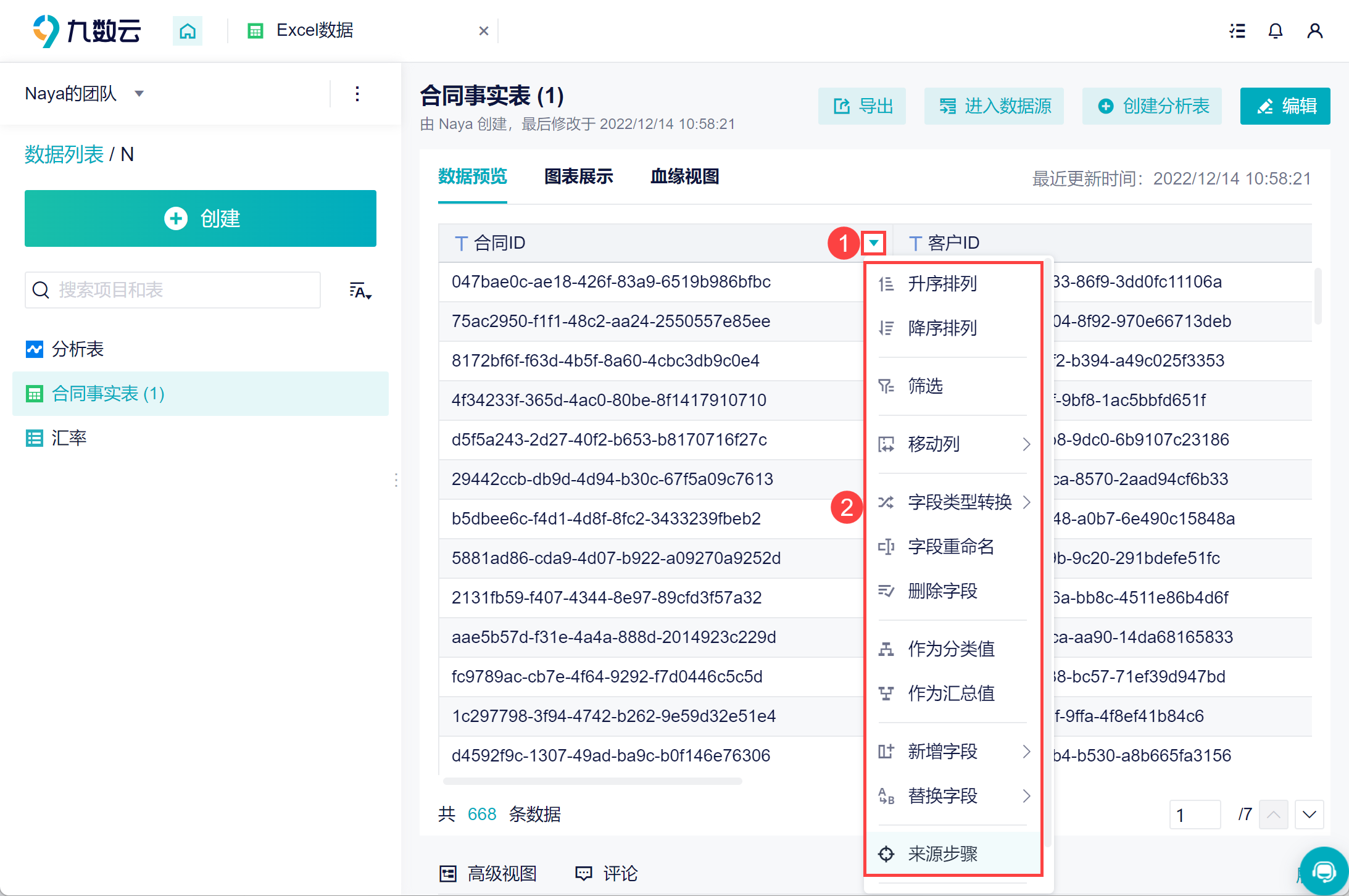Open the 合同ID column dropdown arrow

[874, 243]
